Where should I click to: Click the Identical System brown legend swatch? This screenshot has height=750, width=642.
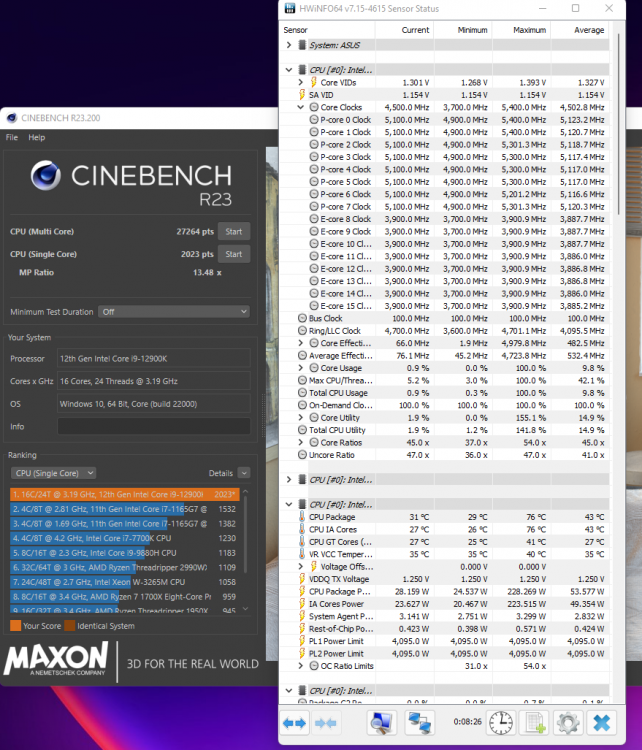tap(70, 626)
